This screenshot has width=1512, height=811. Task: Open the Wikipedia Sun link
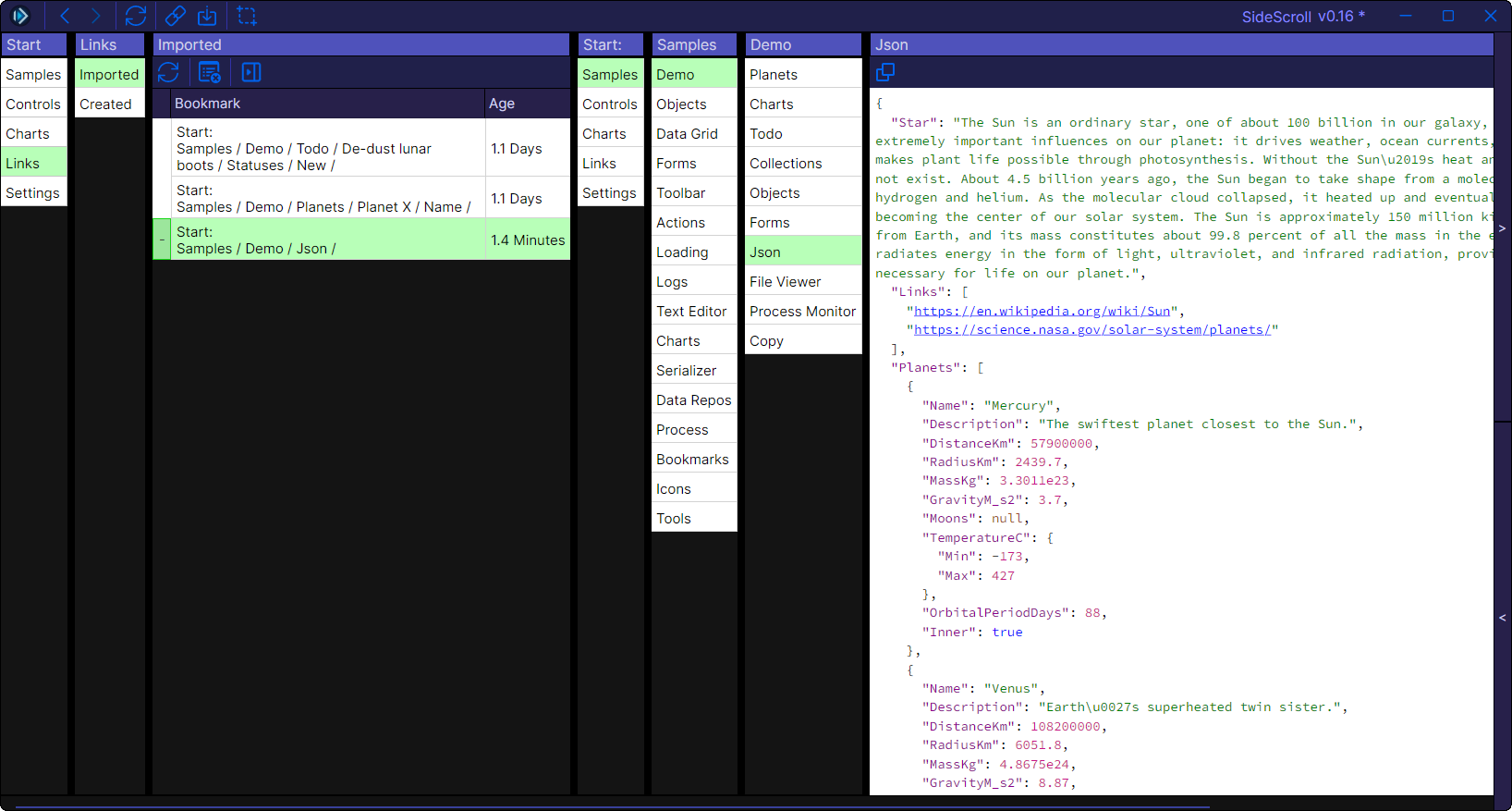point(1042,311)
